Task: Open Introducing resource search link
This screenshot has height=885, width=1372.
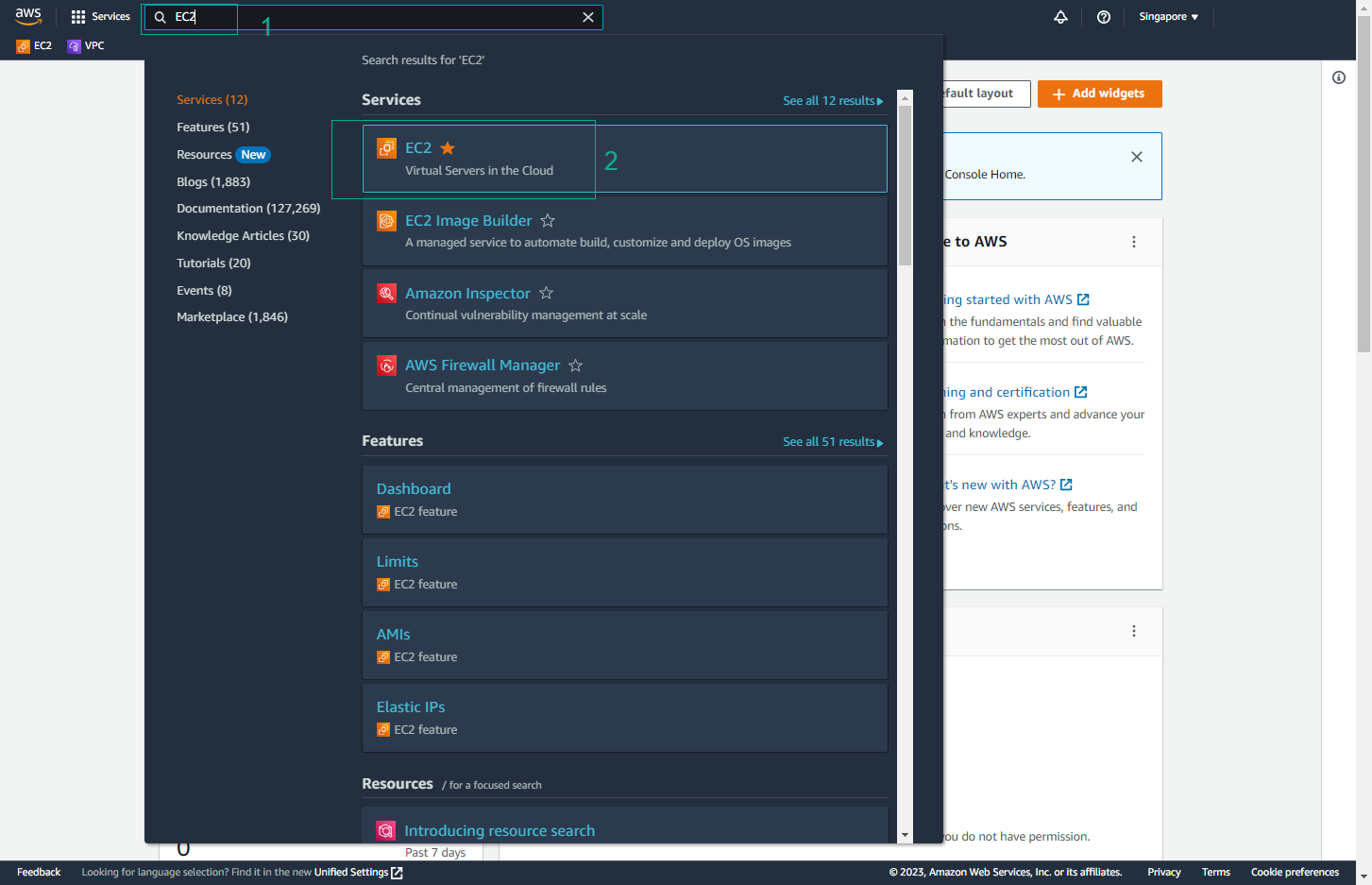Action: 500,831
